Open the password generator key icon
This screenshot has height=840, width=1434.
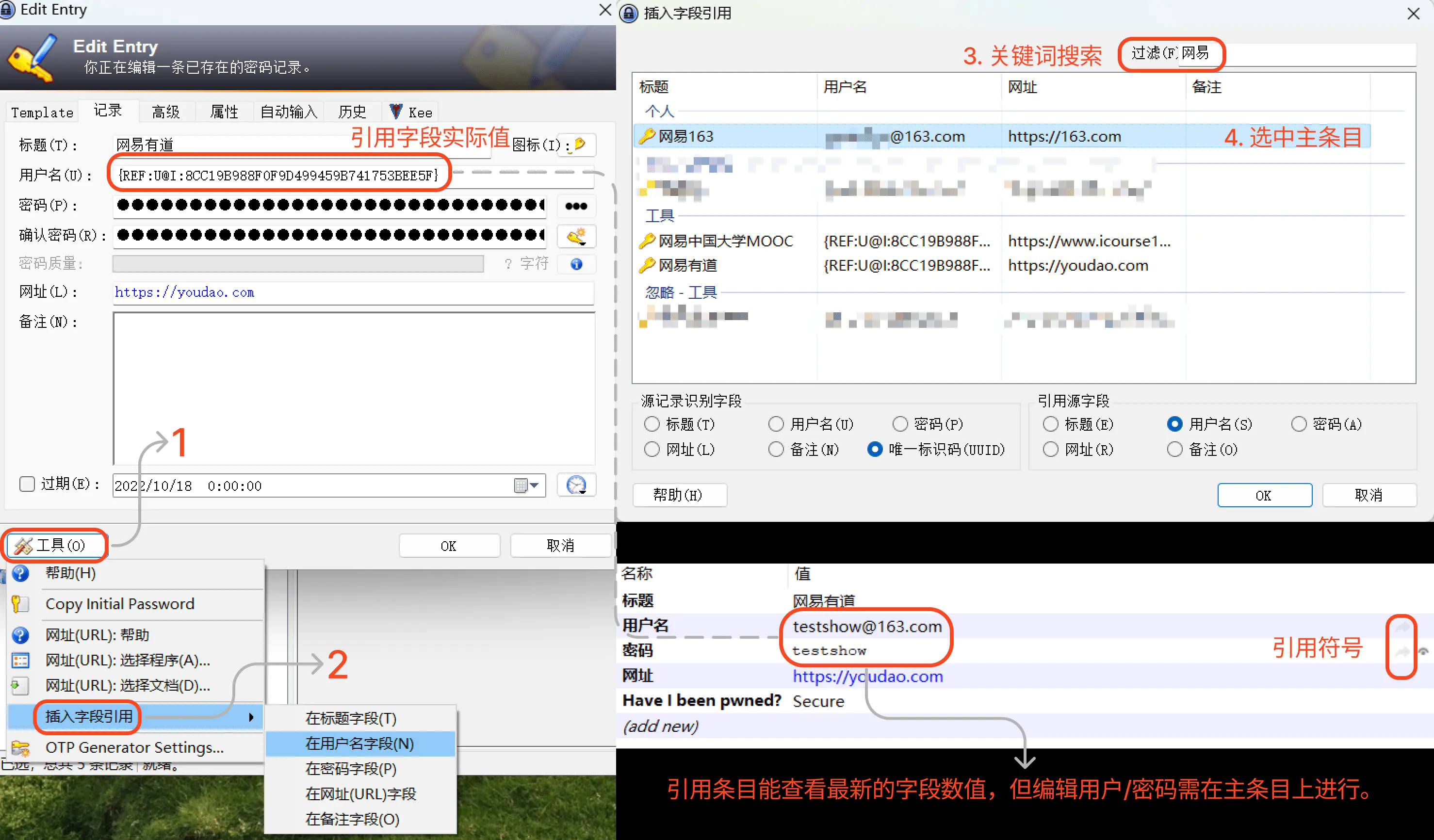576,237
